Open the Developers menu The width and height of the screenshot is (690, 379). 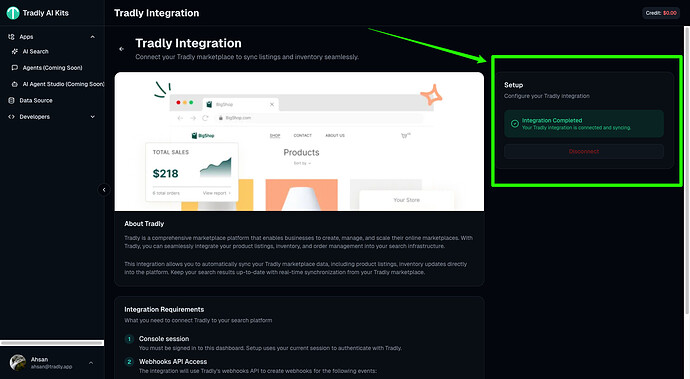tap(34, 117)
